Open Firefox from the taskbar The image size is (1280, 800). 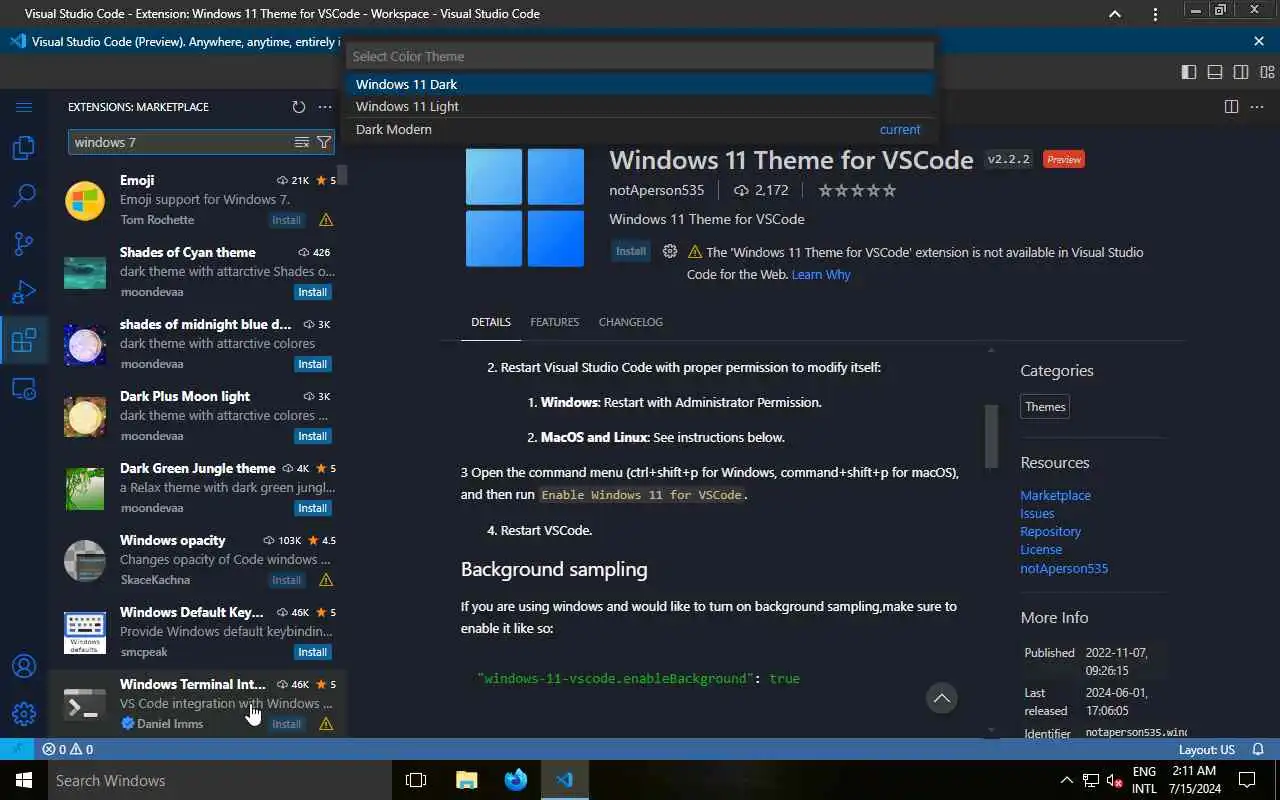point(516,780)
